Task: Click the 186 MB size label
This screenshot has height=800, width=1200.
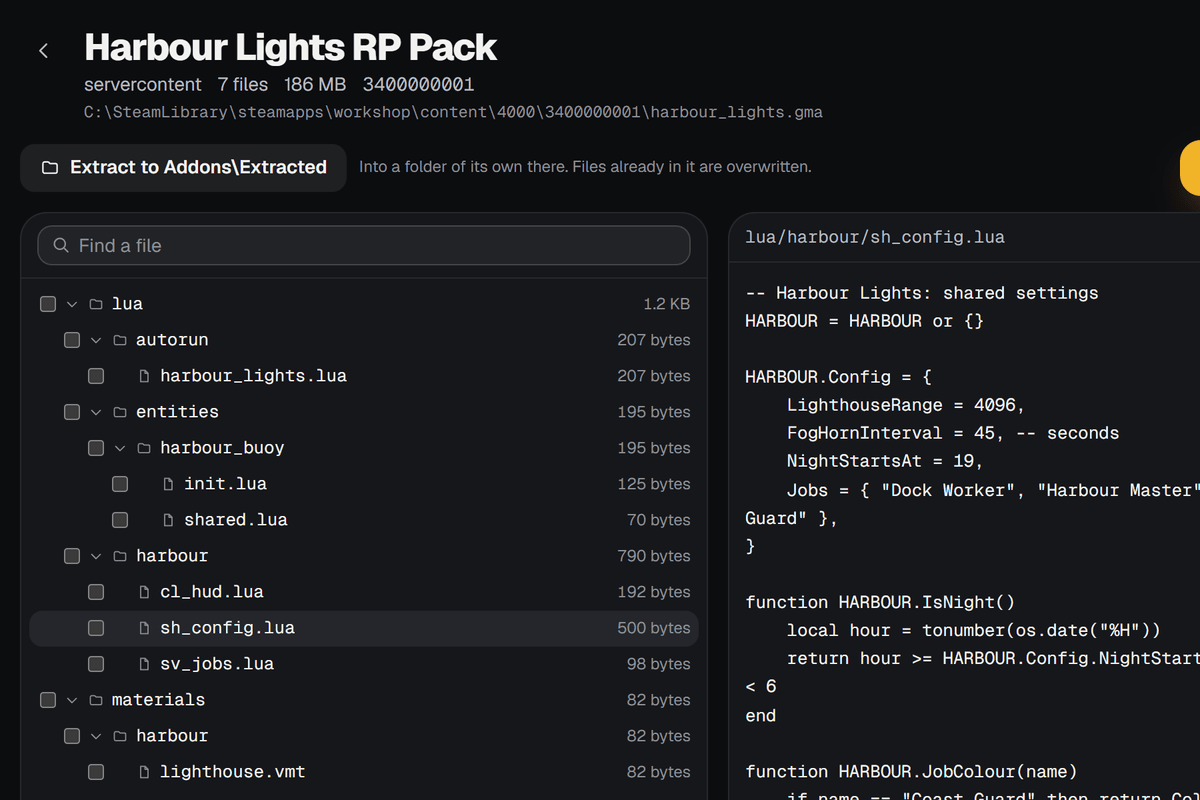Action: click(x=315, y=85)
